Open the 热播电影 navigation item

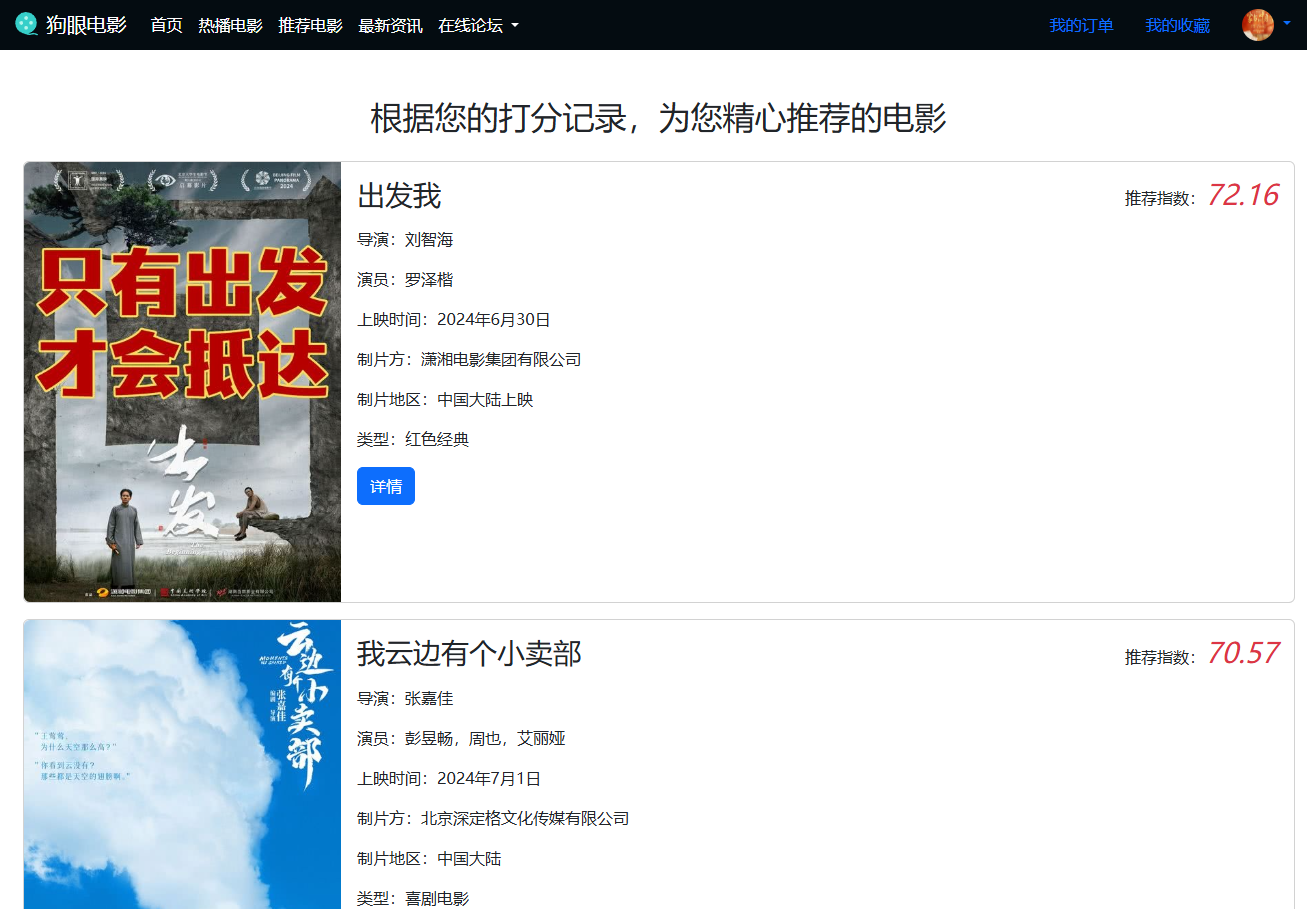coord(231,25)
